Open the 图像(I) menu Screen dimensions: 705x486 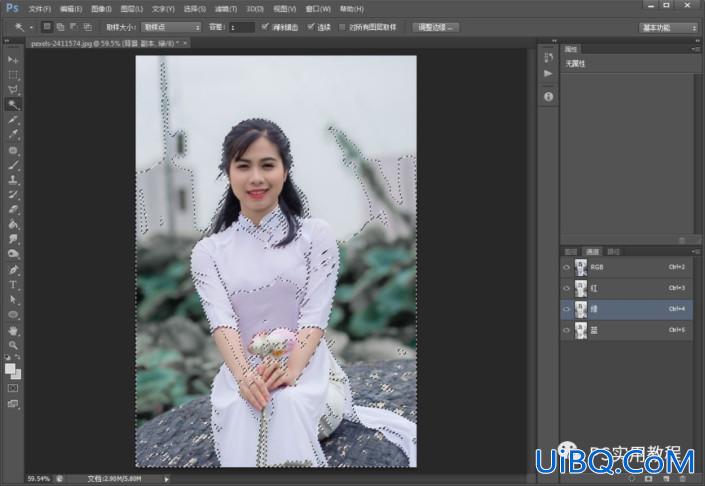tap(101, 9)
